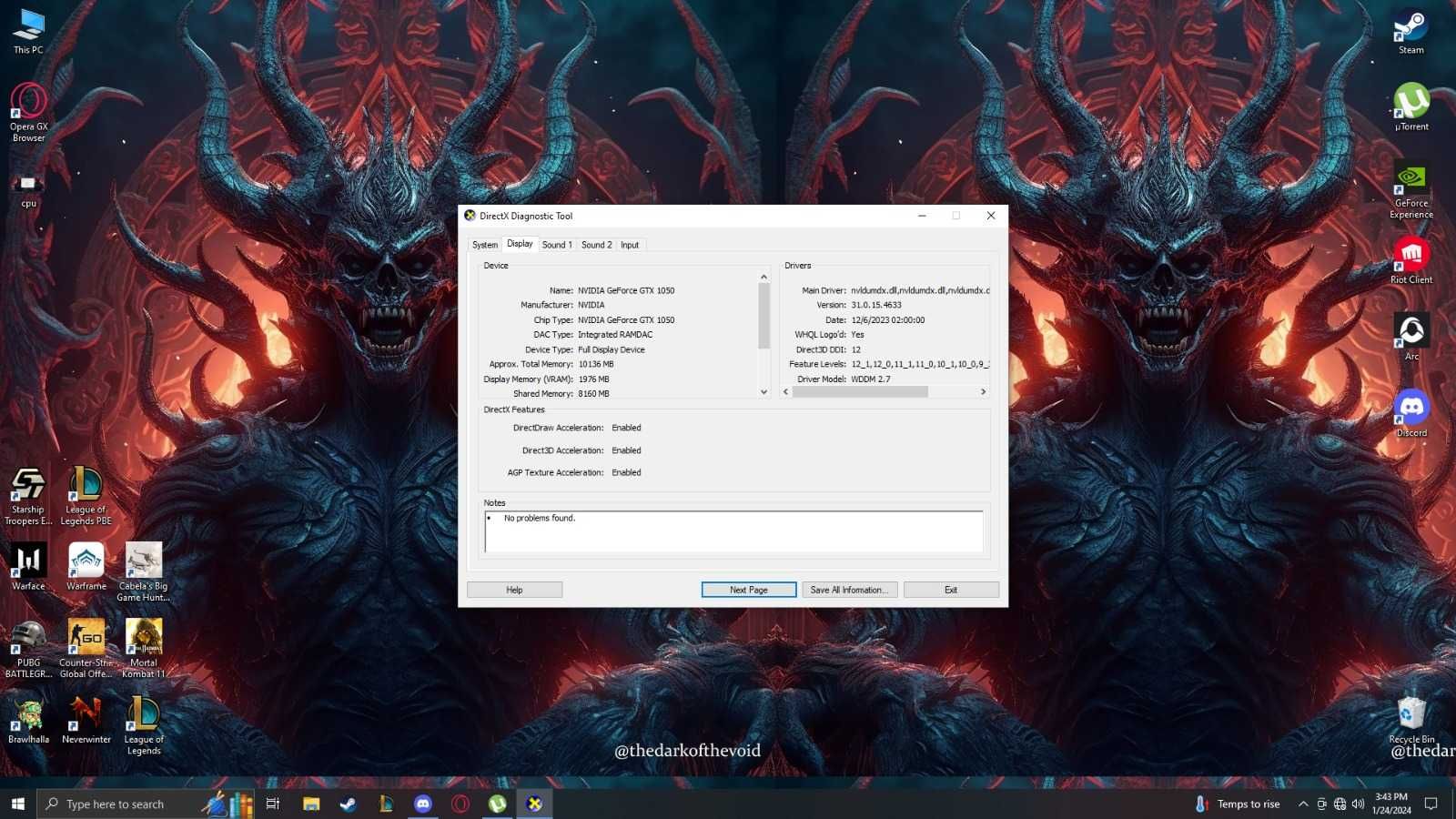
Task: Show hidden system tray icons
Action: coord(1303,804)
